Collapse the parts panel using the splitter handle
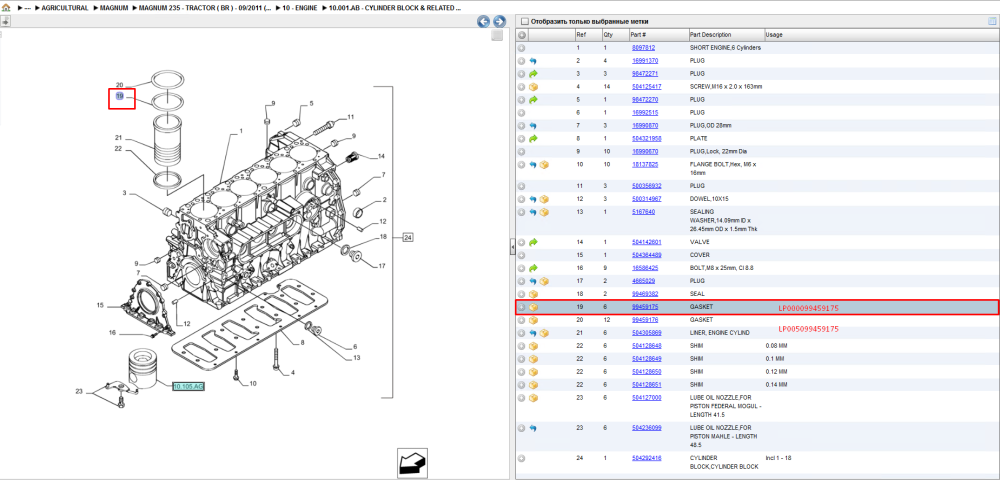This screenshot has height=480, width=1000. [x=512, y=248]
